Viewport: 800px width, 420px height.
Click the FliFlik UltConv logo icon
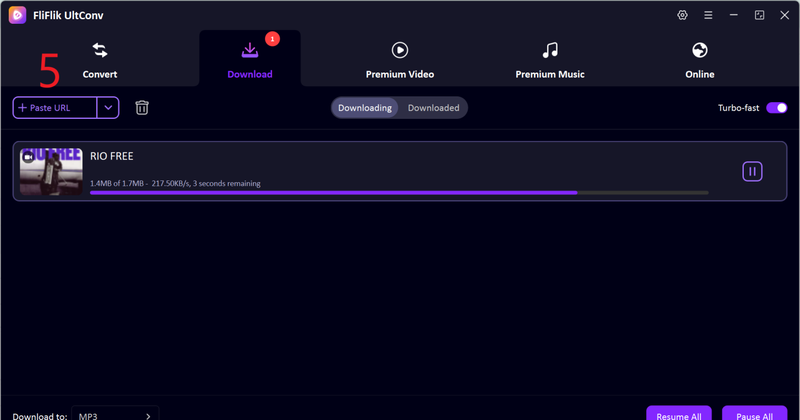click(17, 15)
